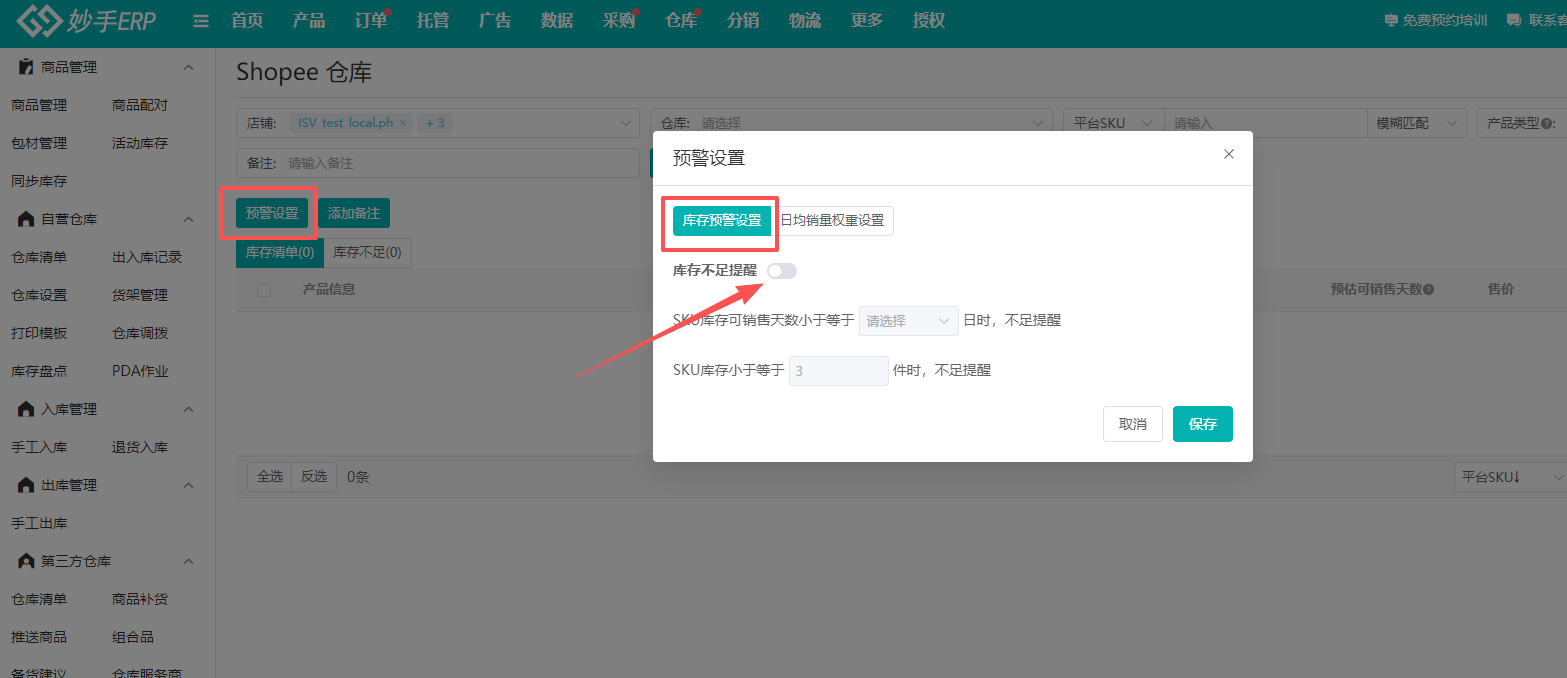
Task: Click the 免费预约培训 link
Action: tap(1434, 21)
